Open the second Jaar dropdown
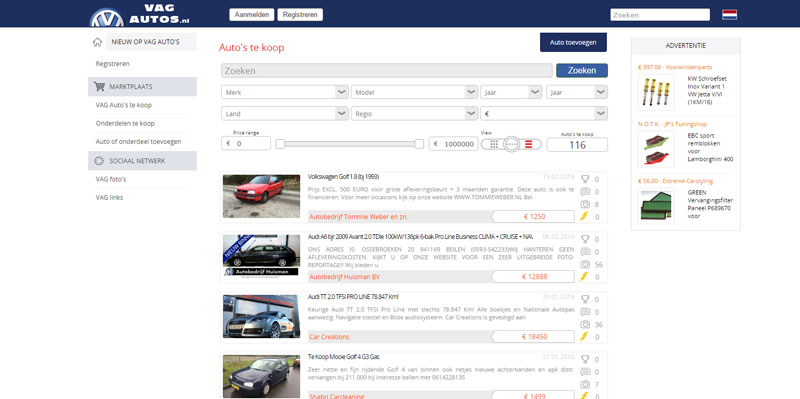The image size is (800, 399). pos(577,92)
